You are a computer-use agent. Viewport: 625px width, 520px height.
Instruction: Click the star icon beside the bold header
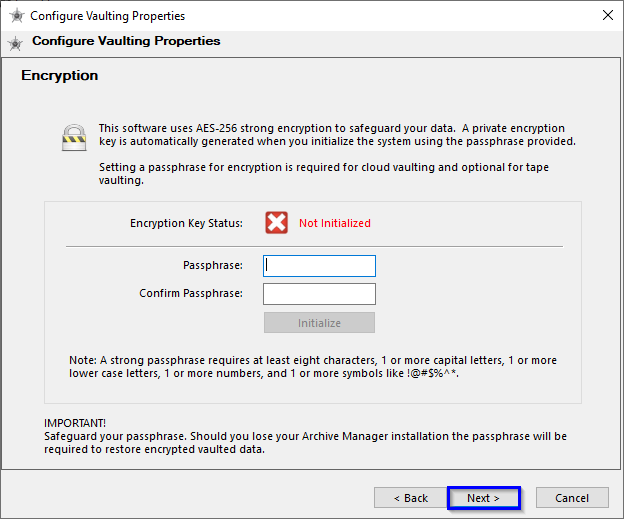[x=16, y=43]
